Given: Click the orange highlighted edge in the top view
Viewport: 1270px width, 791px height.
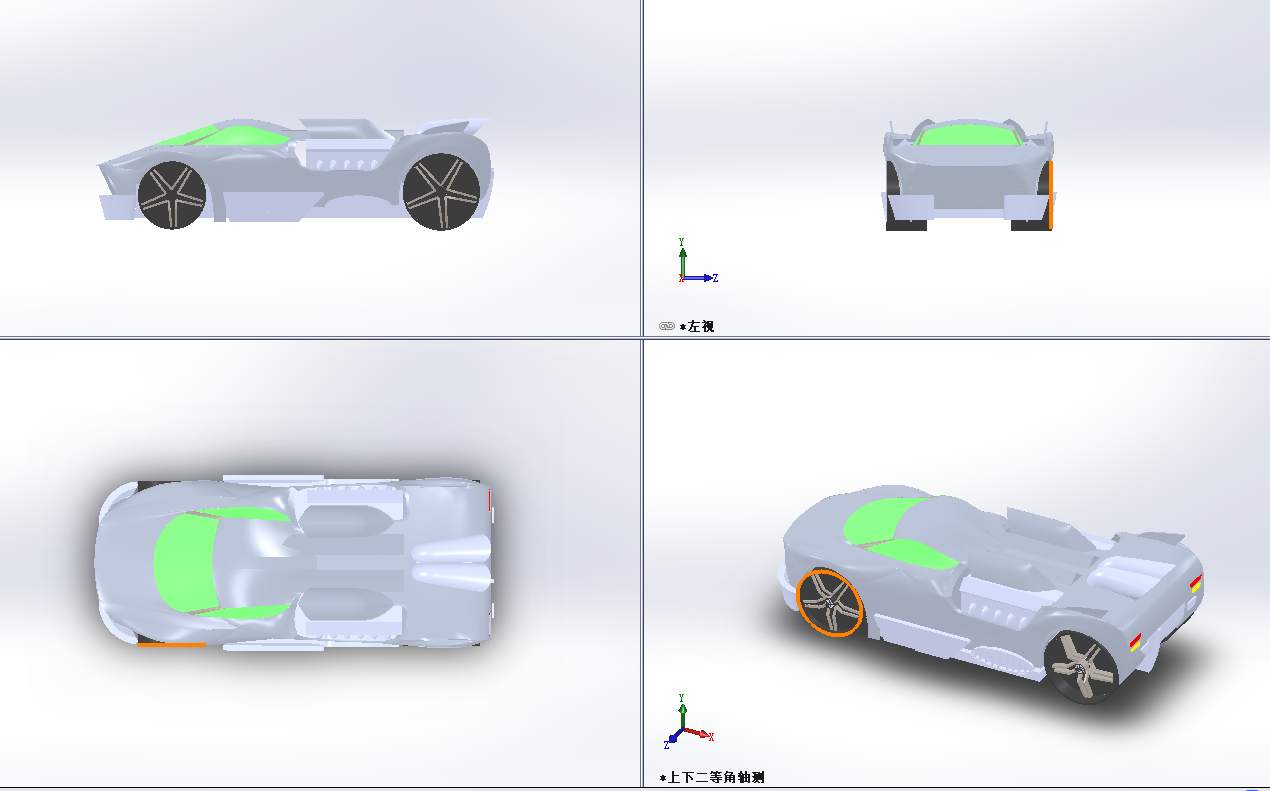Looking at the screenshot, I should (171, 645).
